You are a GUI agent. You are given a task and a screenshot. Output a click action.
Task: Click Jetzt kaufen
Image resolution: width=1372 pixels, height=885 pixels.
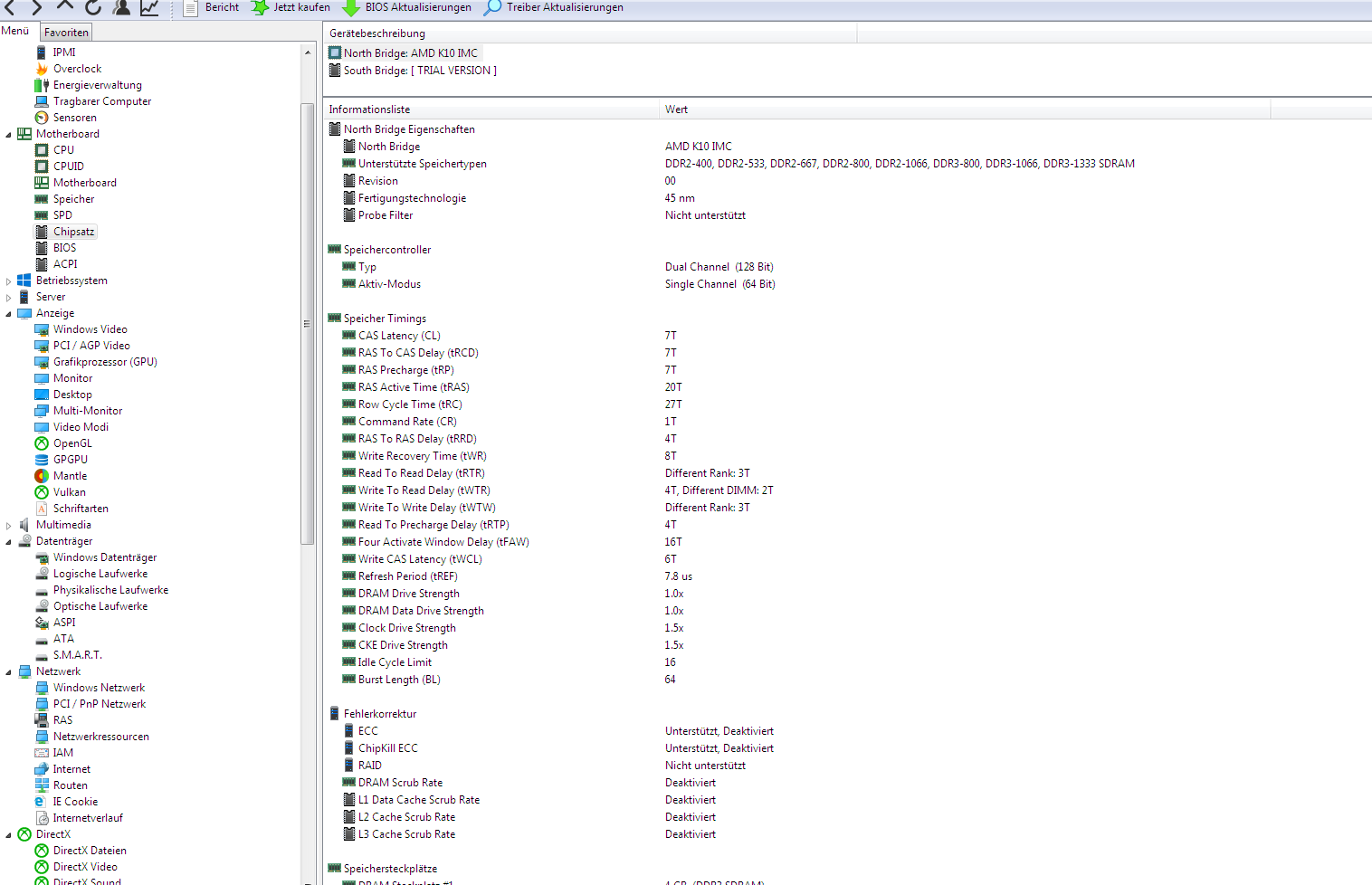[291, 7]
